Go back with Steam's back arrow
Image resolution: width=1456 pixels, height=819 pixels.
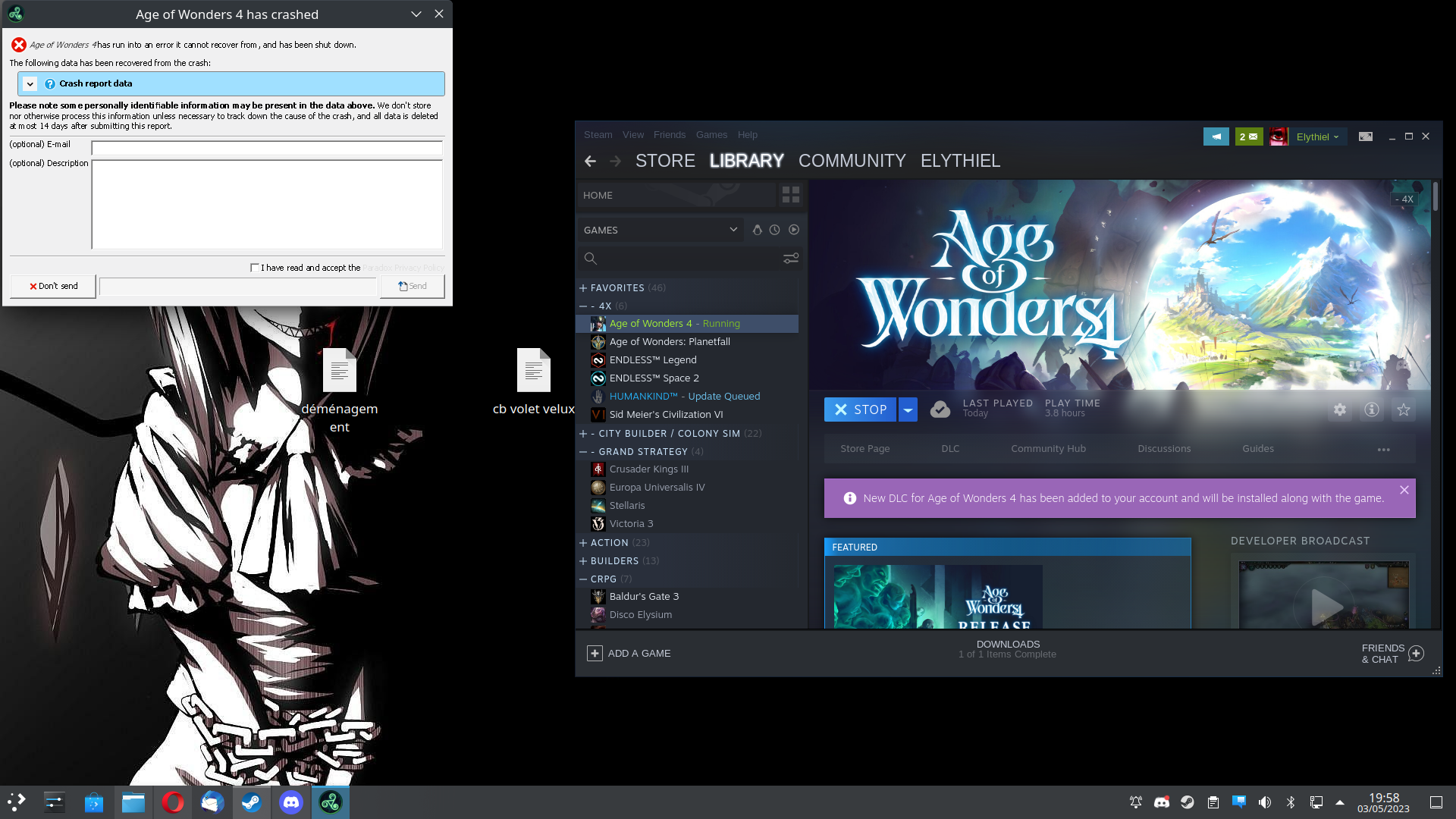(x=590, y=161)
